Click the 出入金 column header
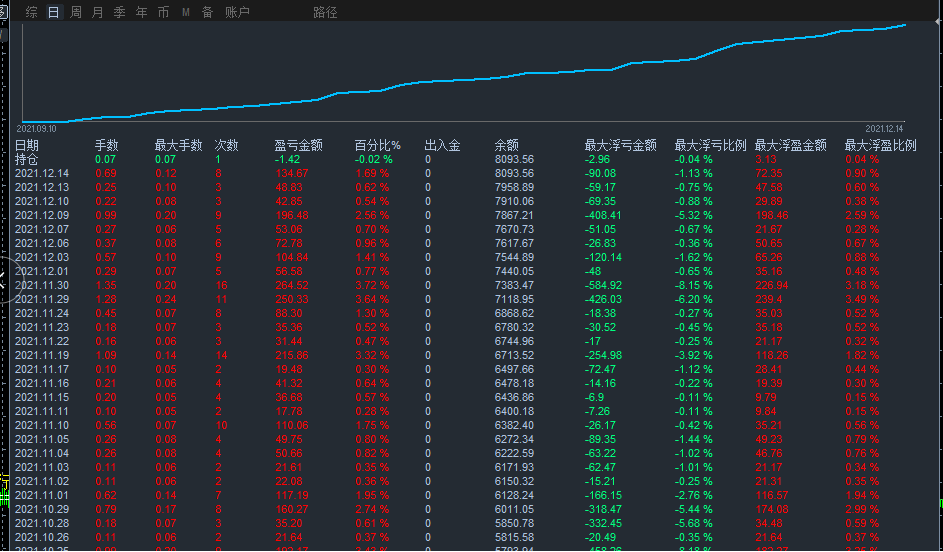Viewport: 943px width, 552px height. pyautogui.click(x=442, y=145)
